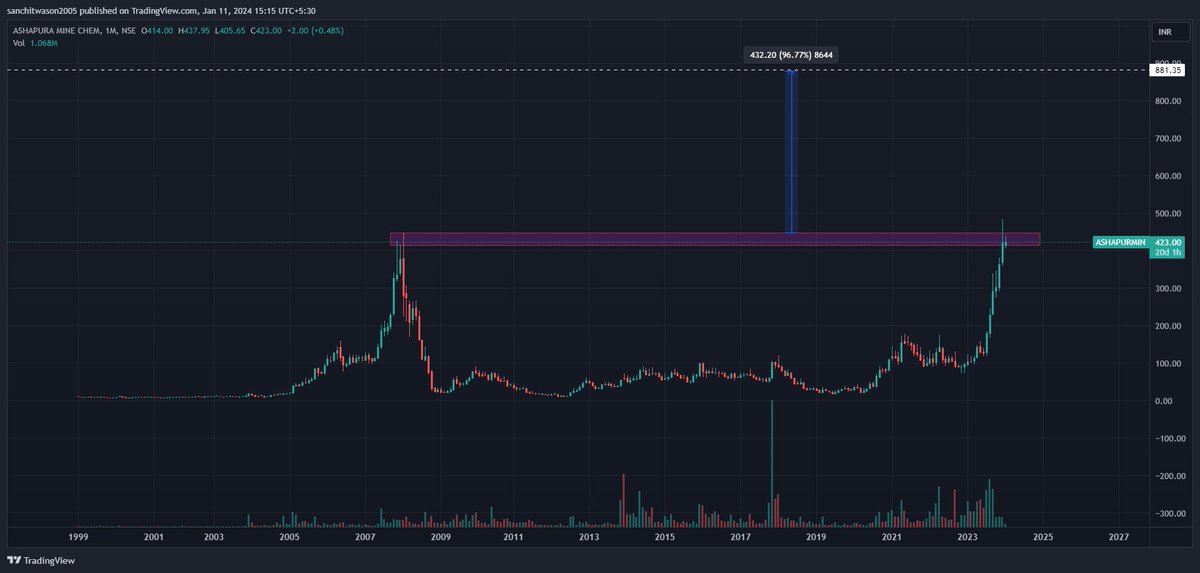
Task: Click 800.00 on the price axis
Action: [1168, 101]
